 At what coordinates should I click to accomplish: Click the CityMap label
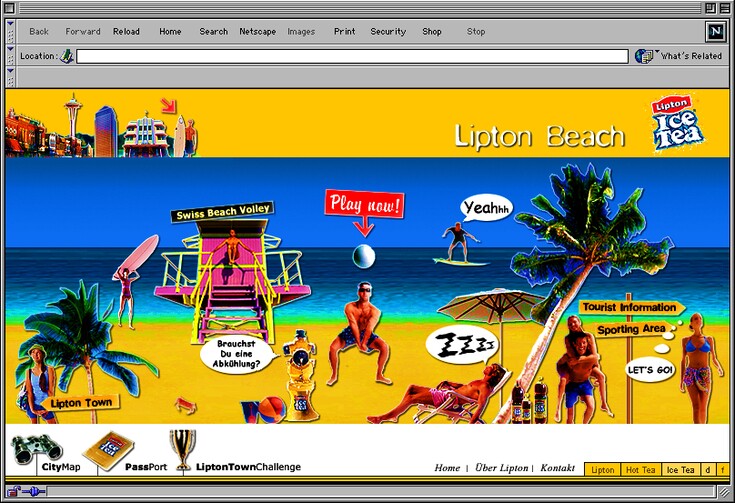coord(61,467)
